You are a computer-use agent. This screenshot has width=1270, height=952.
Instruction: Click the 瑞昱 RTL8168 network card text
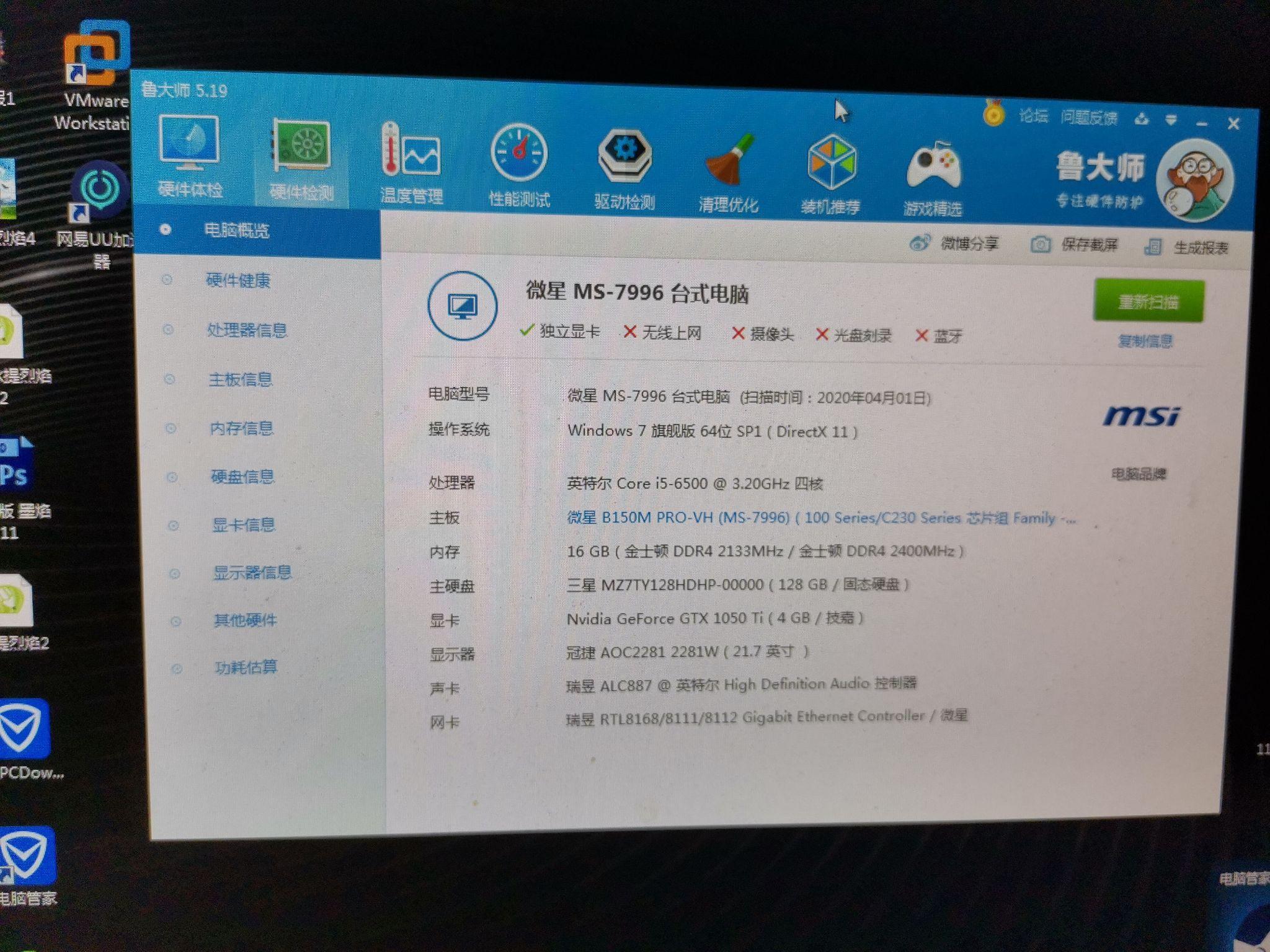[x=767, y=717]
